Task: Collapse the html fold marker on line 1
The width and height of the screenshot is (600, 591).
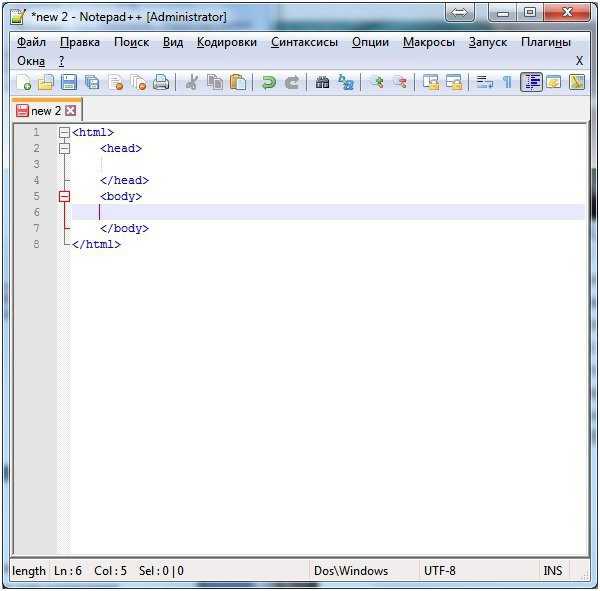Action: tap(64, 132)
